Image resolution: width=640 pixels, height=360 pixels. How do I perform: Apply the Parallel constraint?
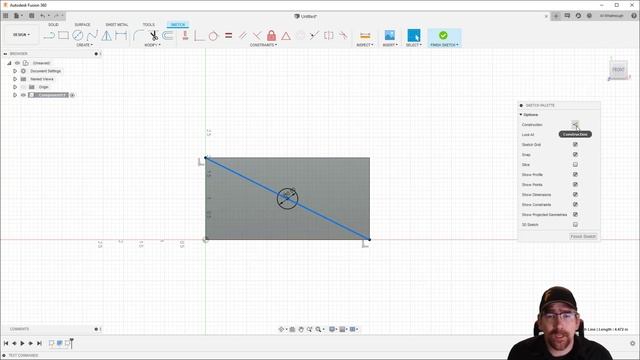[x=243, y=36]
